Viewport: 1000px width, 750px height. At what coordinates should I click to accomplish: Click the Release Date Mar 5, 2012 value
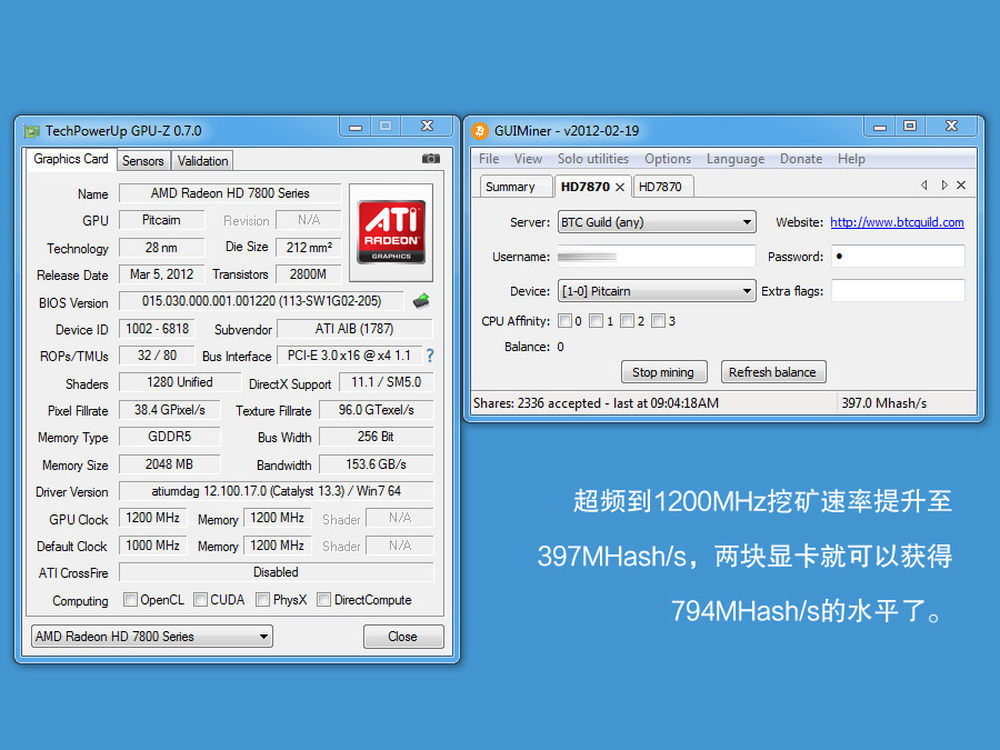[161, 275]
